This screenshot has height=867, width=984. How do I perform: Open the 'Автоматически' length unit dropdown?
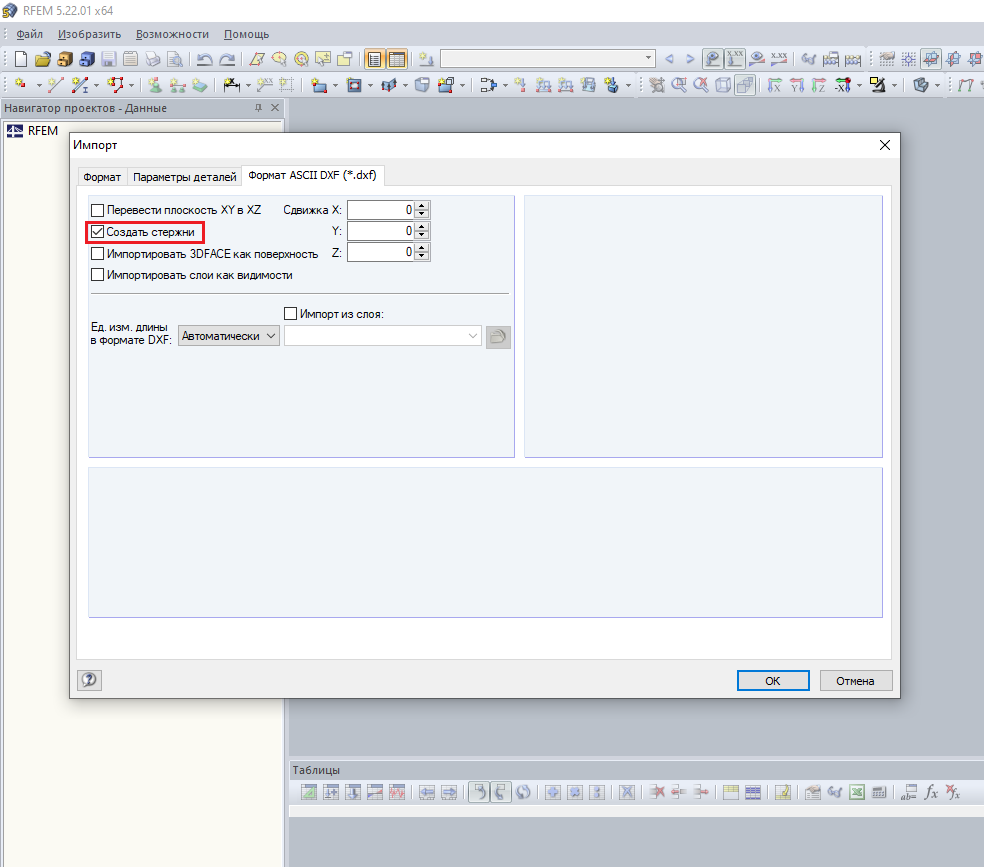click(x=229, y=336)
